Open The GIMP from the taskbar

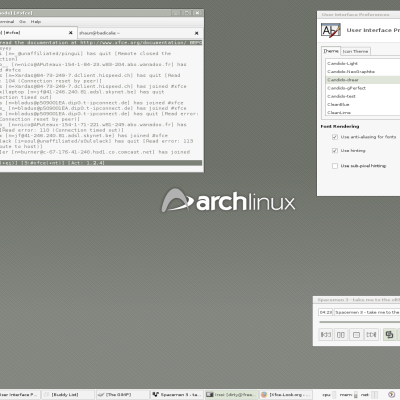point(122,395)
